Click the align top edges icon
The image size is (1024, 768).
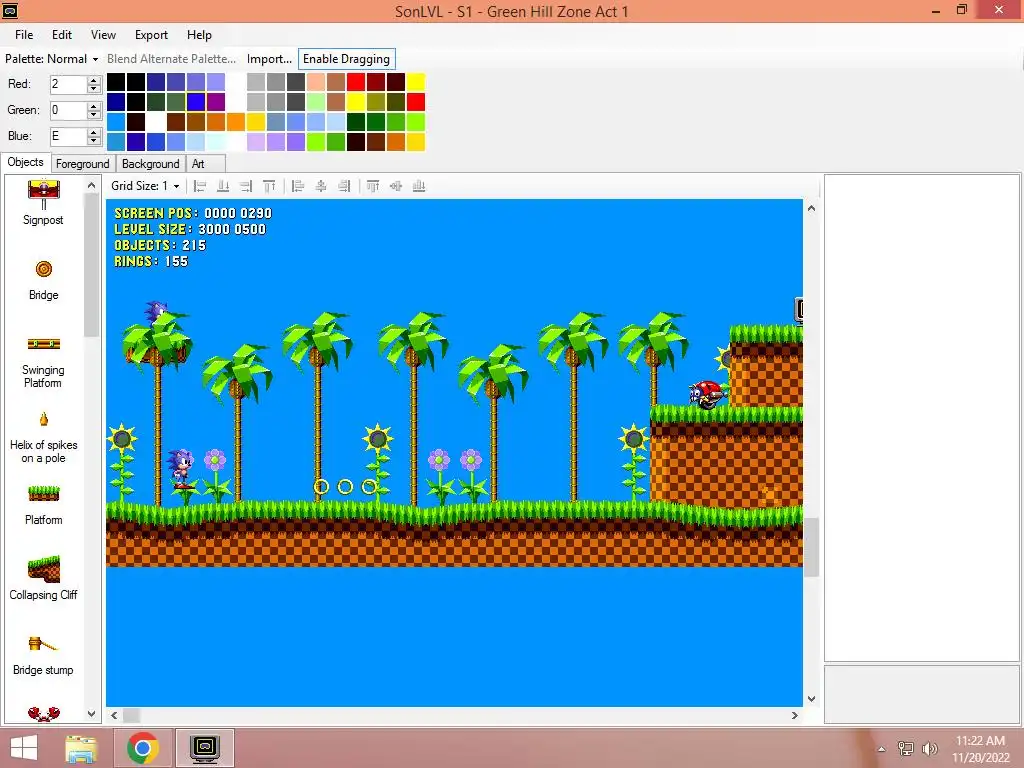point(373,186)
